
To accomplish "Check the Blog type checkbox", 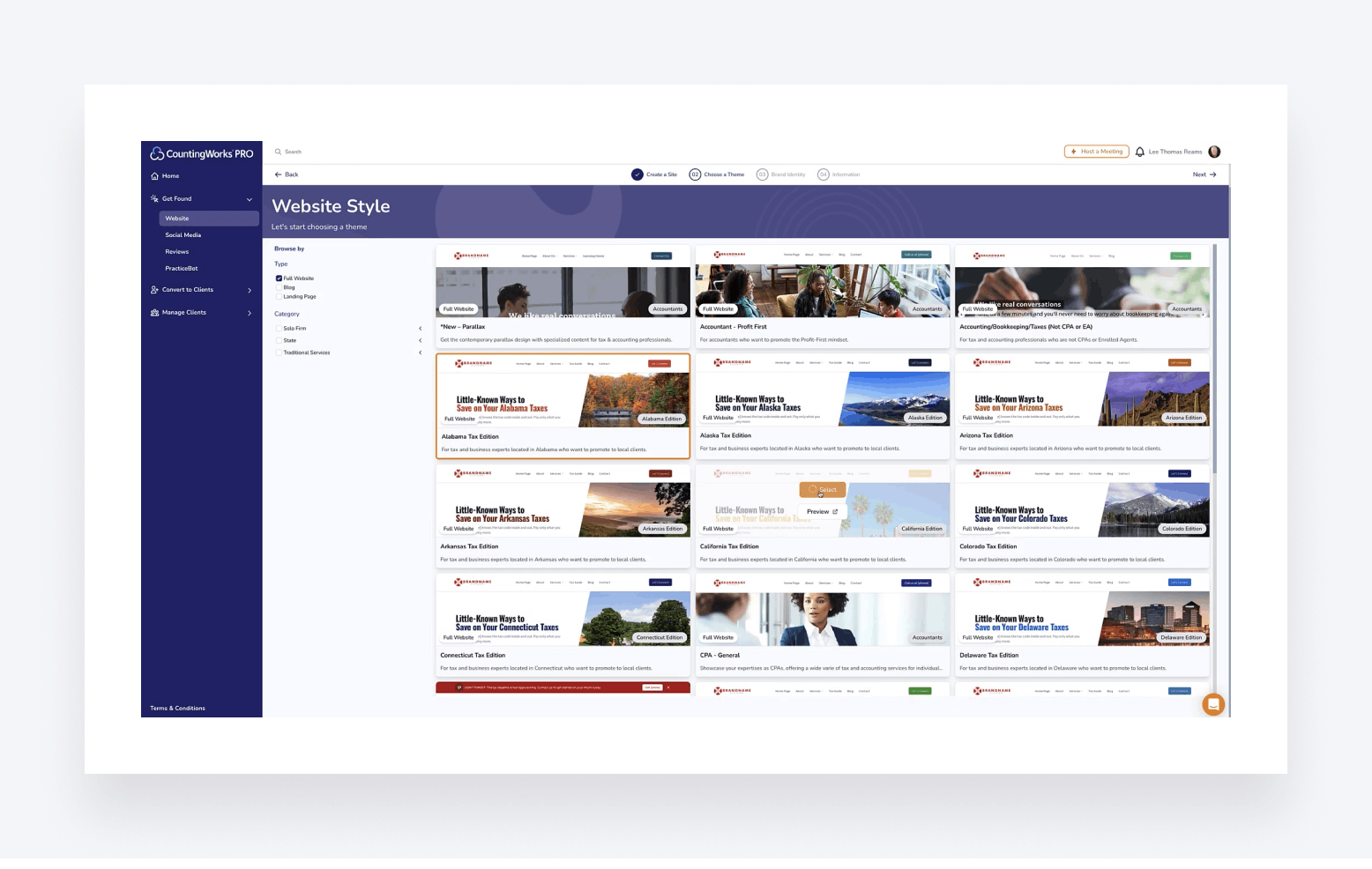I will click(279, 287).
